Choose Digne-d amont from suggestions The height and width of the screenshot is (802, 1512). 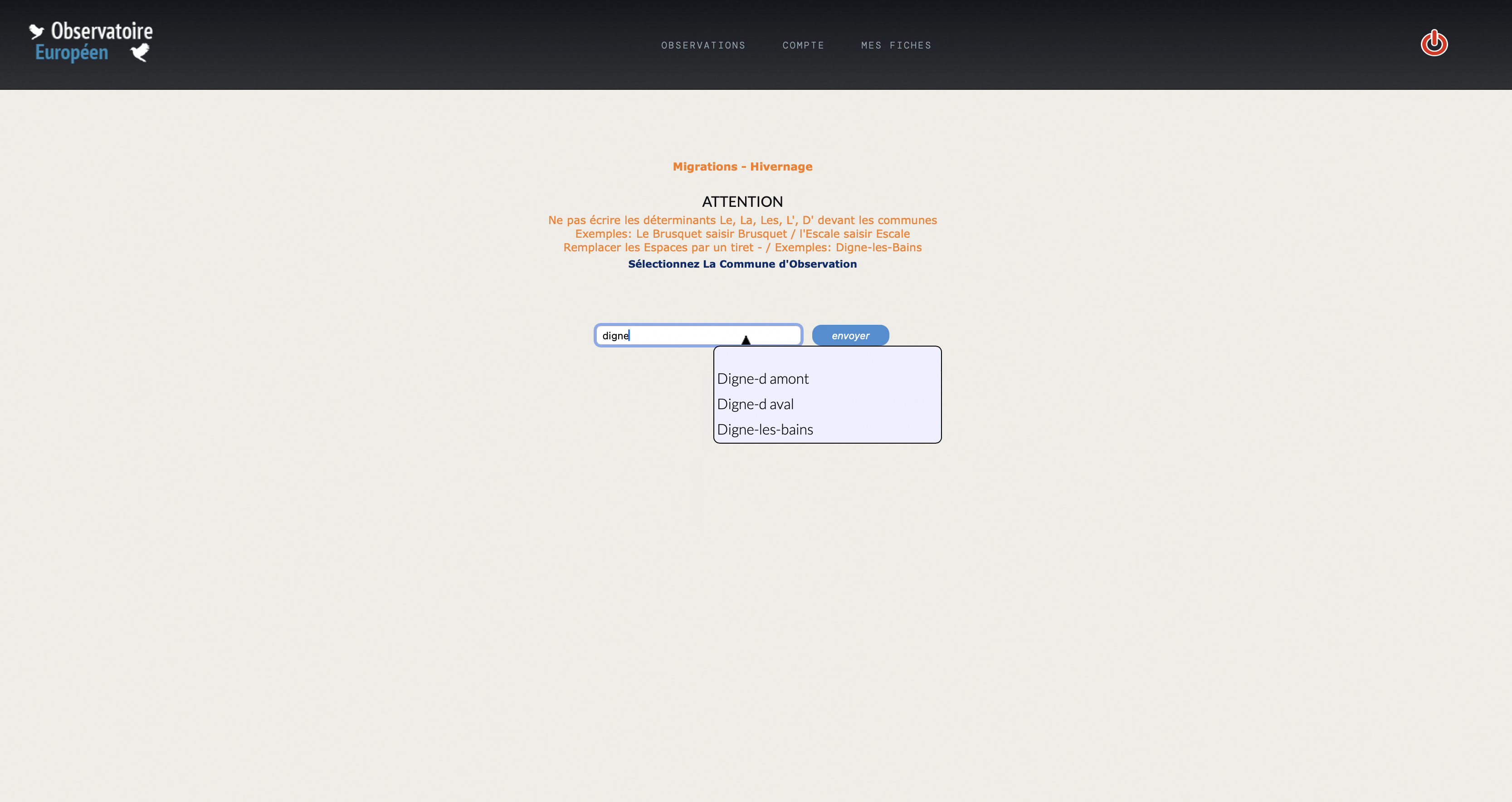pos(762,379)
